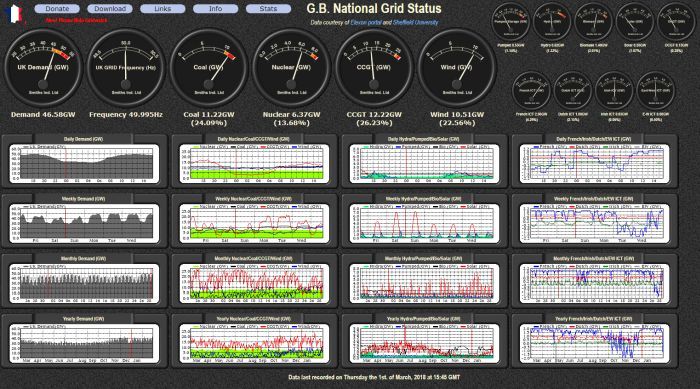Click the UK Grid Frequency gauge
Screen dimensions: 700x389
[x=126, y=68]
